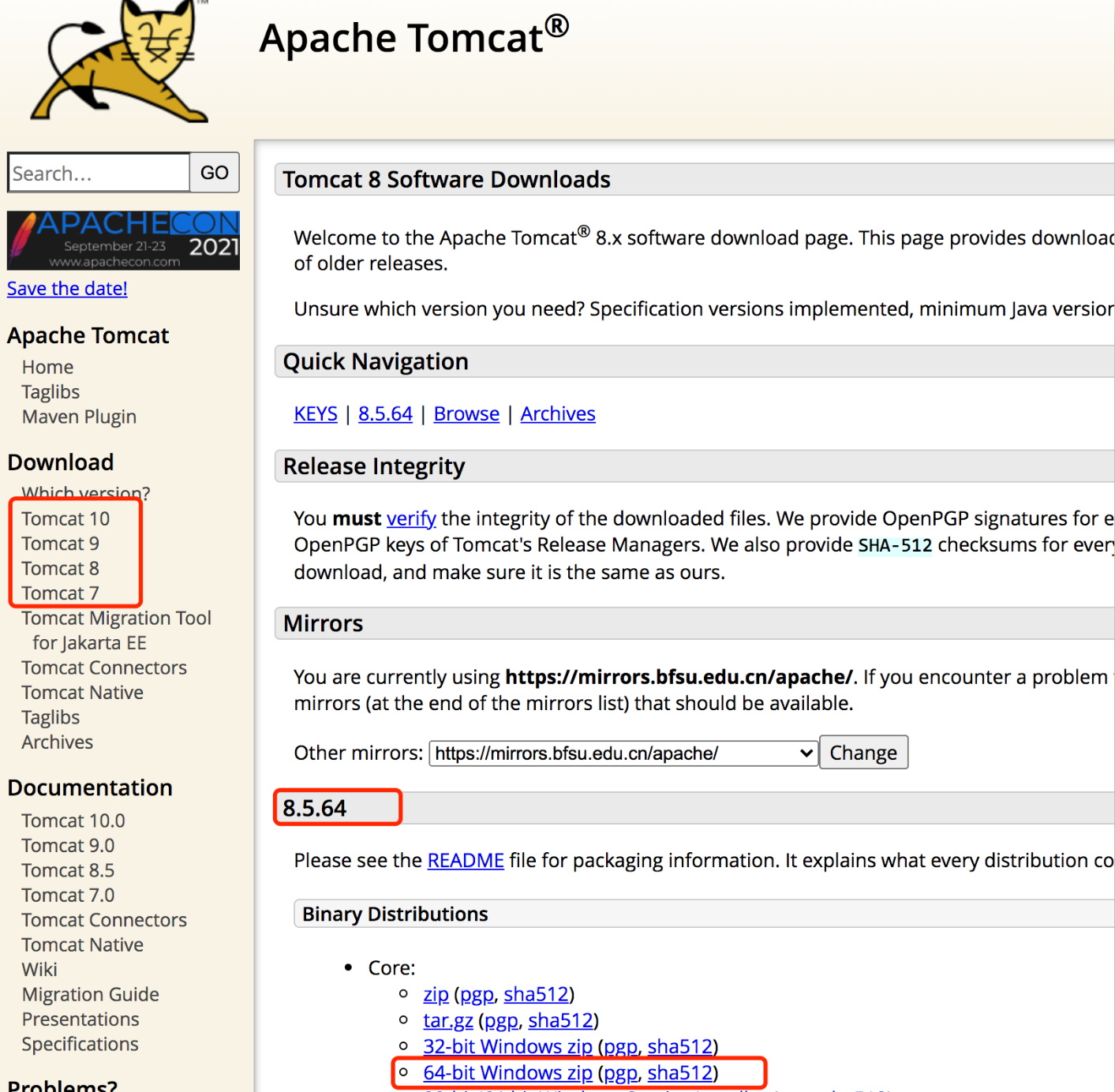Open pgp signature for 32-bit Windows zip

coord(620,1047)
